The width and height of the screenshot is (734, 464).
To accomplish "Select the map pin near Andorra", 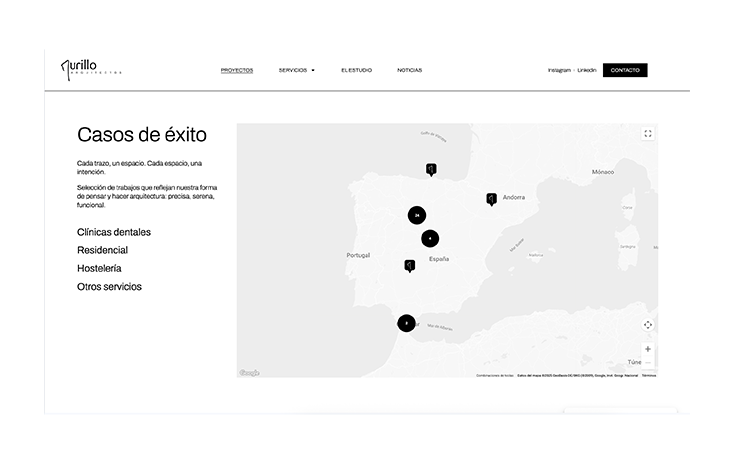I will [491, 199].
